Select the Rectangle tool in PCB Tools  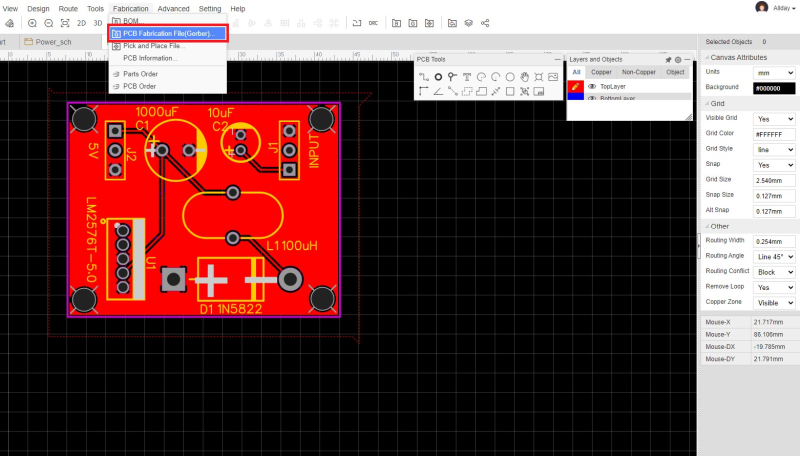click(510, 91)
